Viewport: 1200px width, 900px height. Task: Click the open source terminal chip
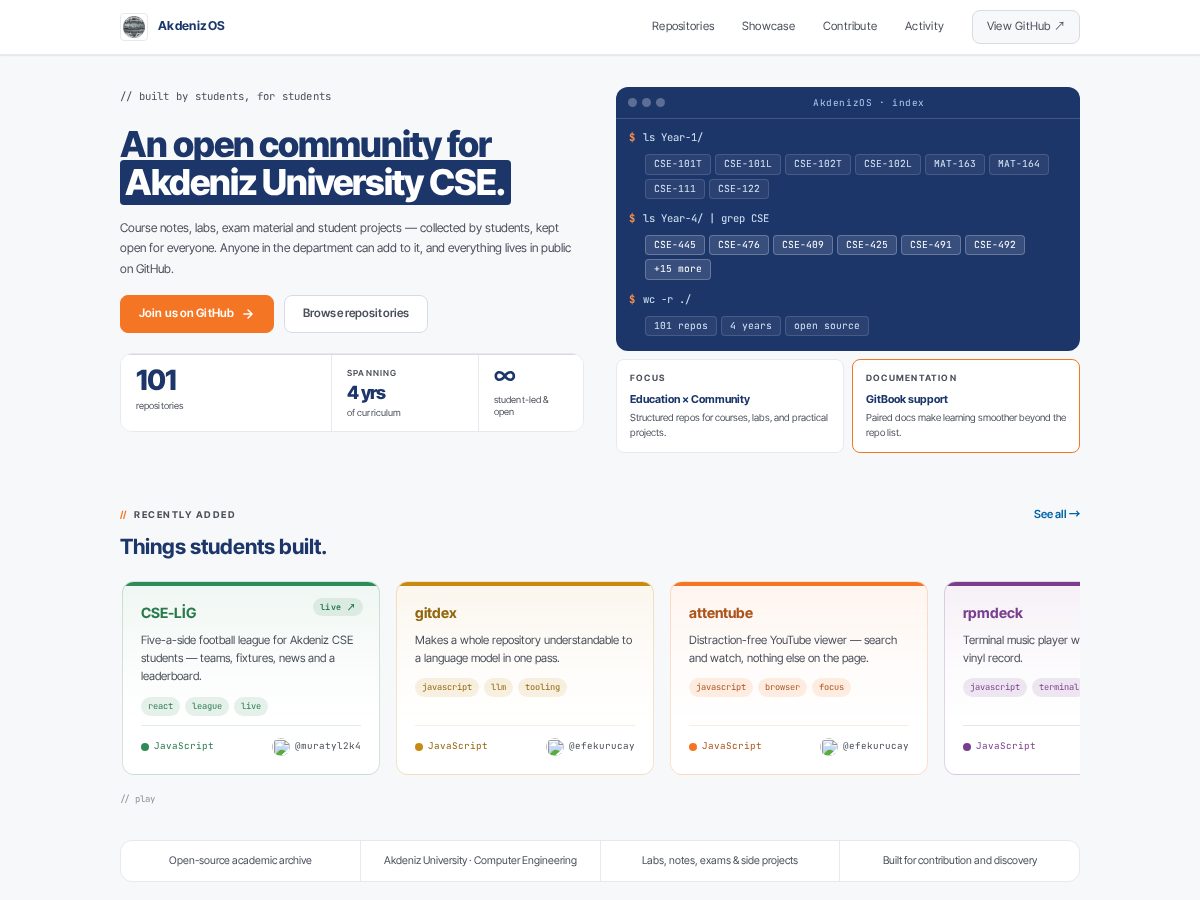827,326
